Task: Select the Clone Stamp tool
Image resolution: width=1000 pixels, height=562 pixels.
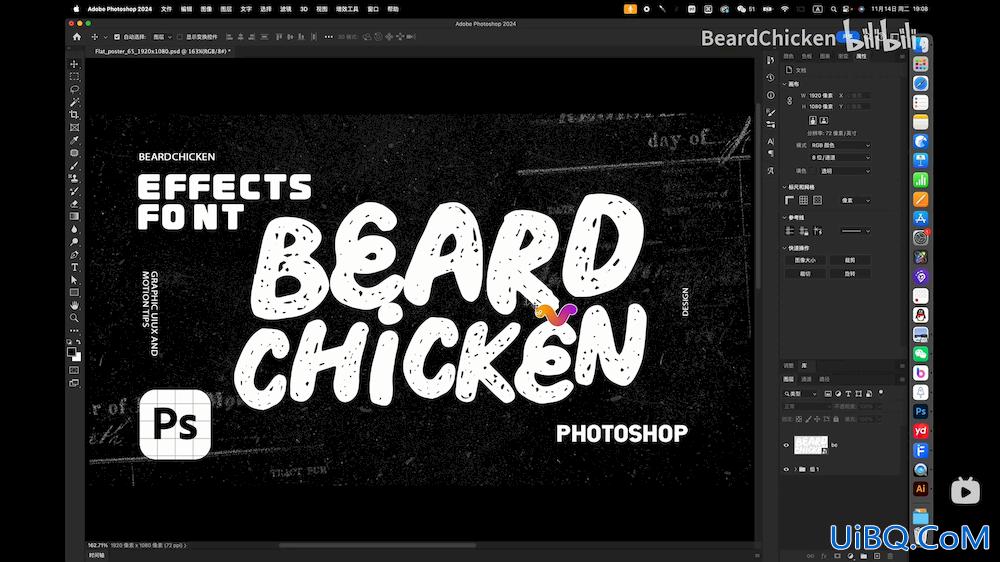Action: [75, 179]
